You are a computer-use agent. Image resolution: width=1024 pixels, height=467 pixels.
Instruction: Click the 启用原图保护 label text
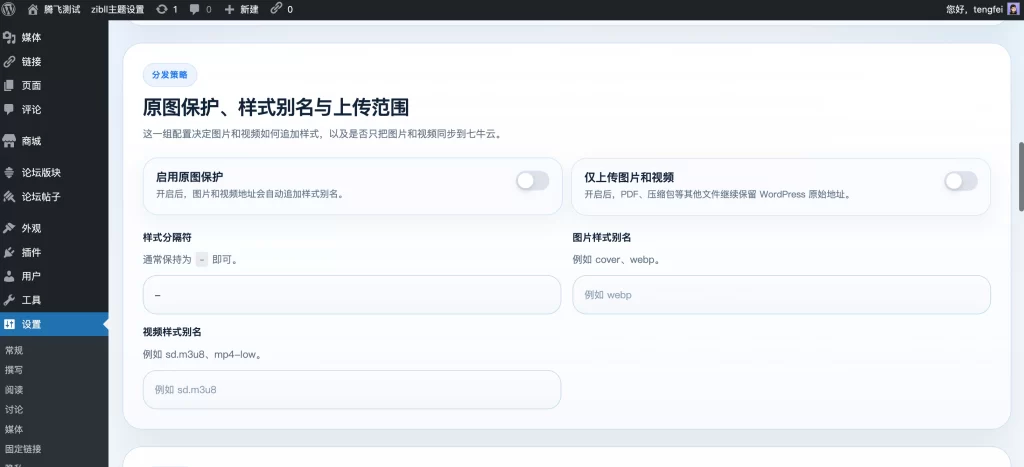(189, 177)
